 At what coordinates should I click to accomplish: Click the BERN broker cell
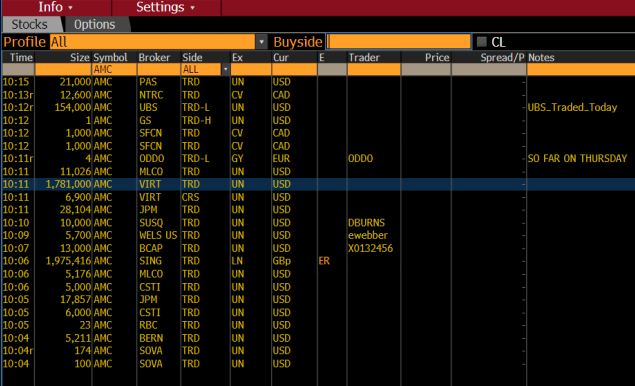[151, 338]
